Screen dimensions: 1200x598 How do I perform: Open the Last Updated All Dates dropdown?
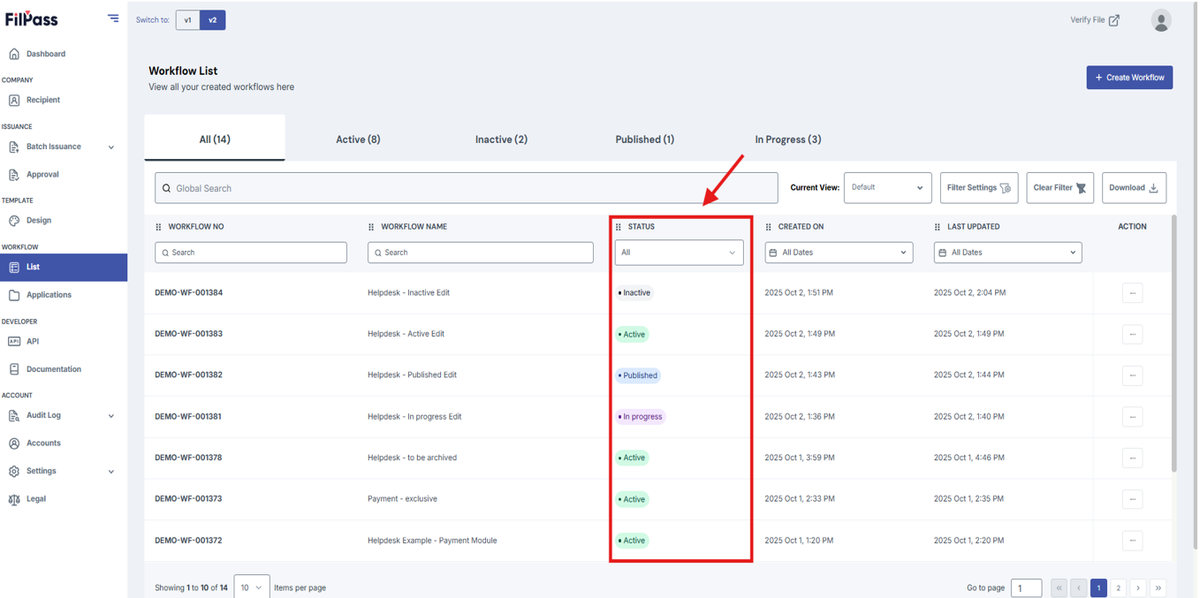1008,252
